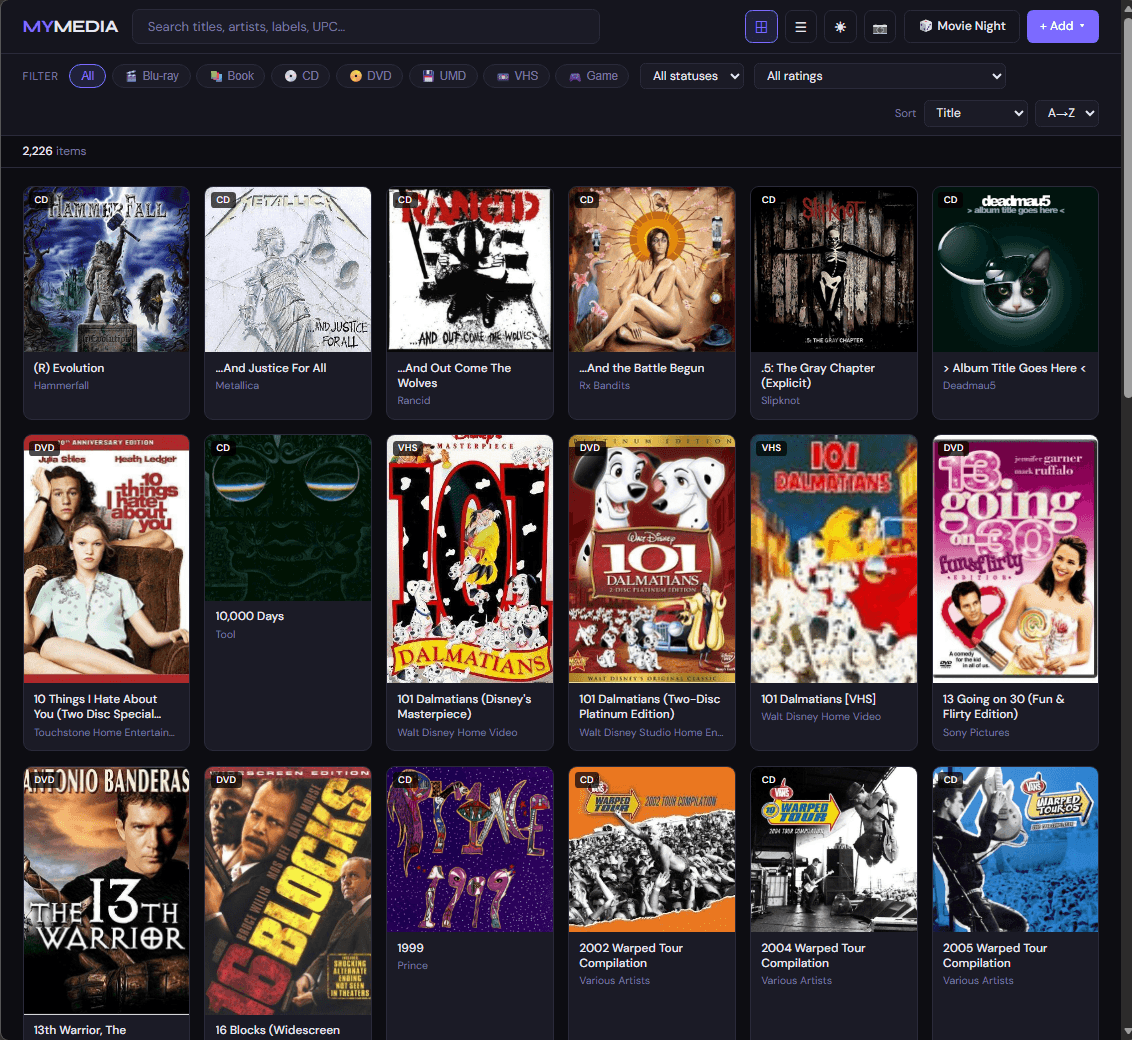
Task: Open the + Add menu
Action: coord(1062,26)
